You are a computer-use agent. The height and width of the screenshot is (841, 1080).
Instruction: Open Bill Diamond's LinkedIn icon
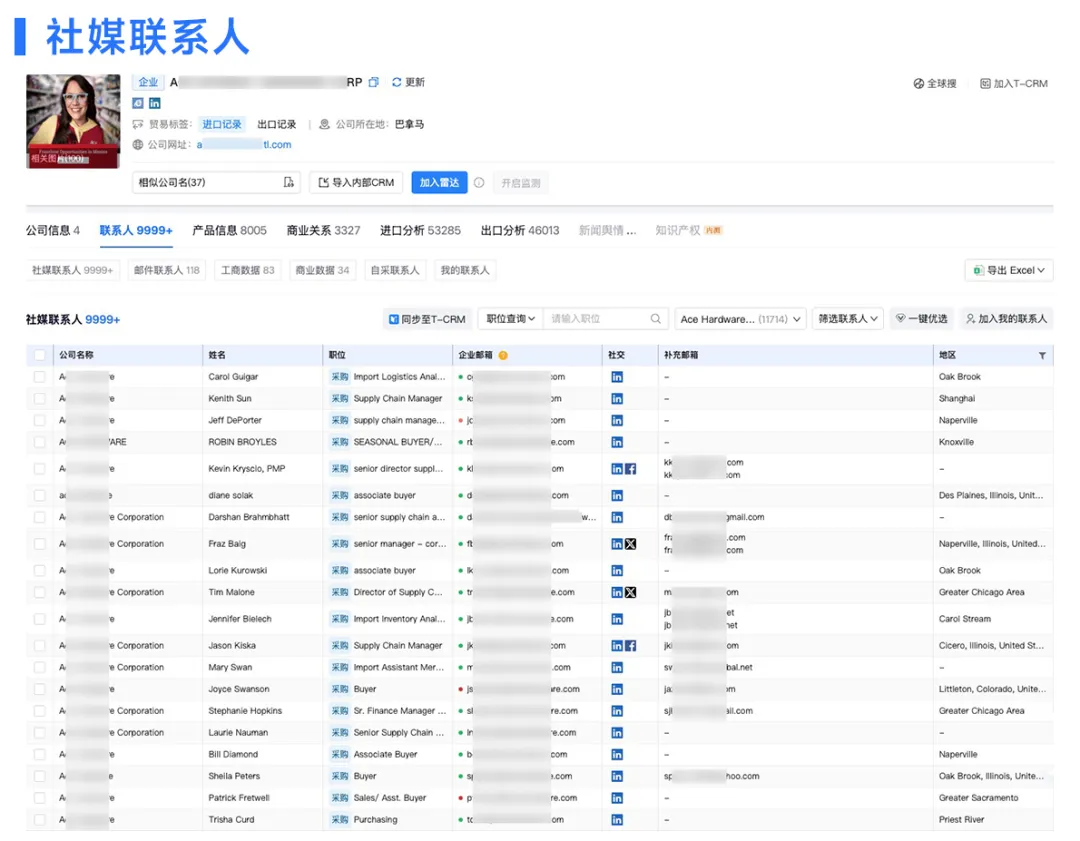pos(617,755)
